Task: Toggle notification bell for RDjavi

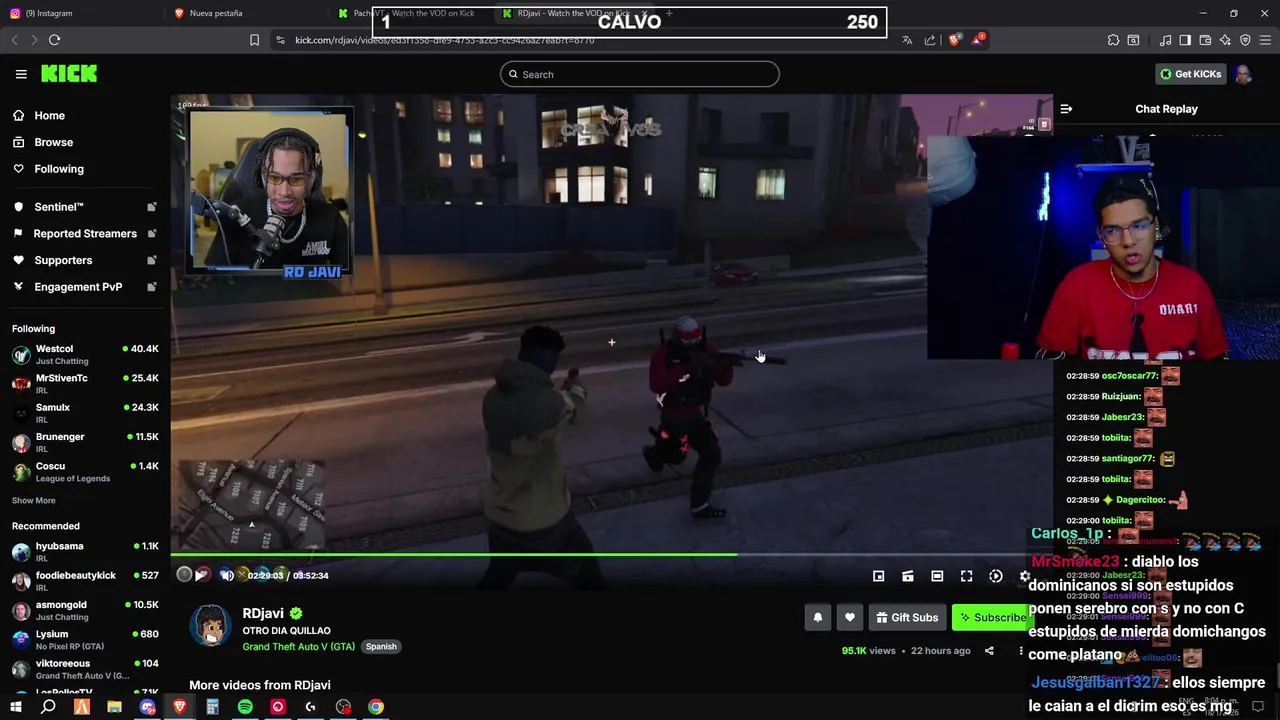Action: point(818,617)
